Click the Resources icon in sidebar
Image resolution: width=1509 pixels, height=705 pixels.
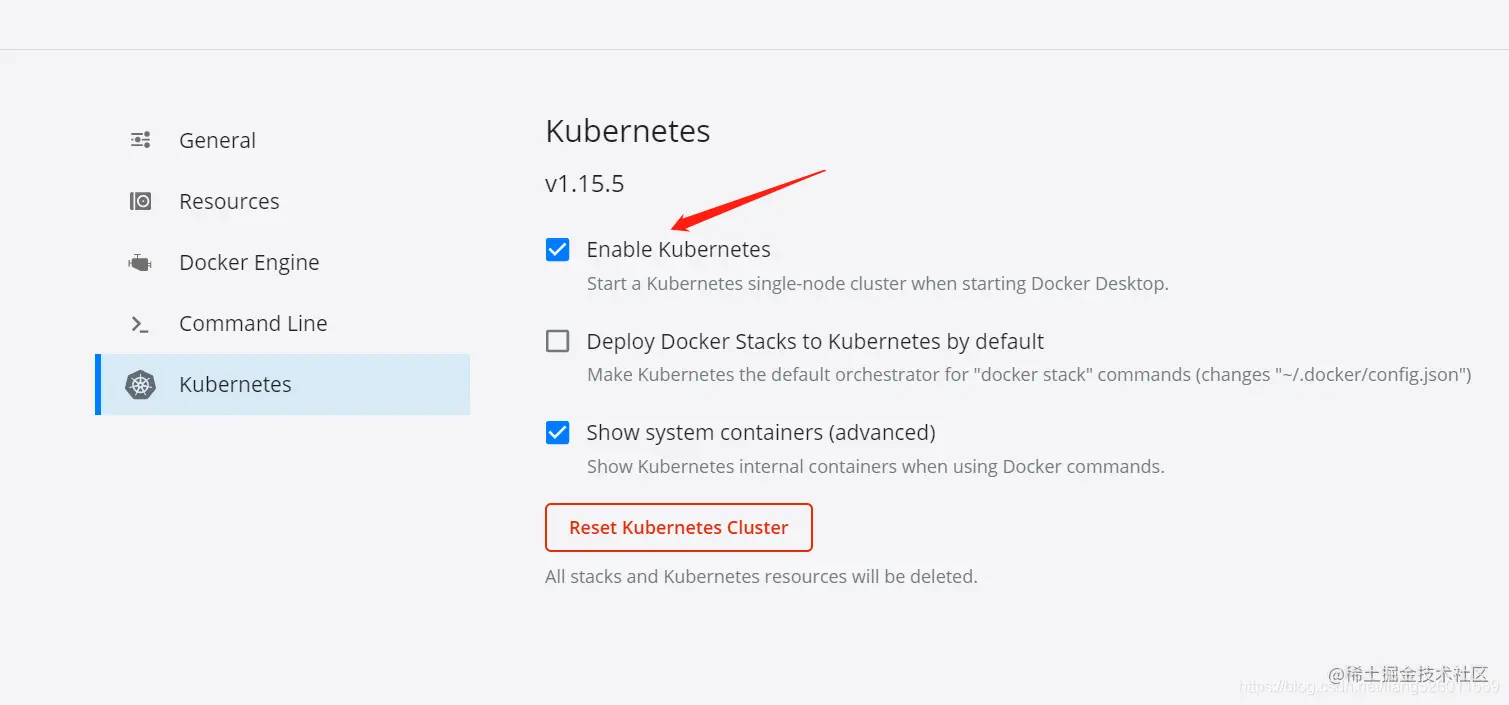click(141, 201)
